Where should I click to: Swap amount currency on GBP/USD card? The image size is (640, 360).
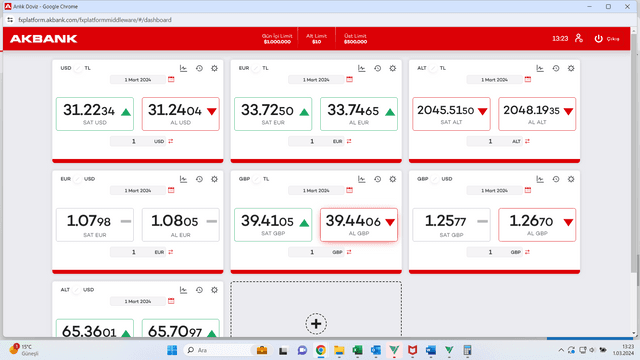click(x=527, y=252)
